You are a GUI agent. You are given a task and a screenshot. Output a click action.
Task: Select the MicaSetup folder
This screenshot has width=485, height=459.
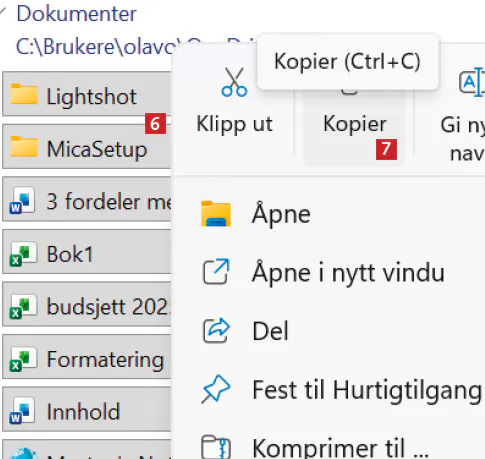[87, 147]
